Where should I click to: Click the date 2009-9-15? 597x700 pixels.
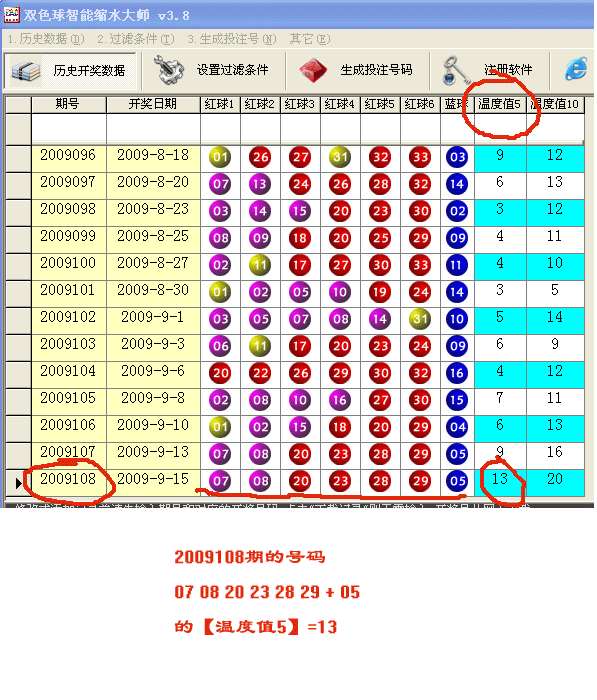(x=153, y=480)
